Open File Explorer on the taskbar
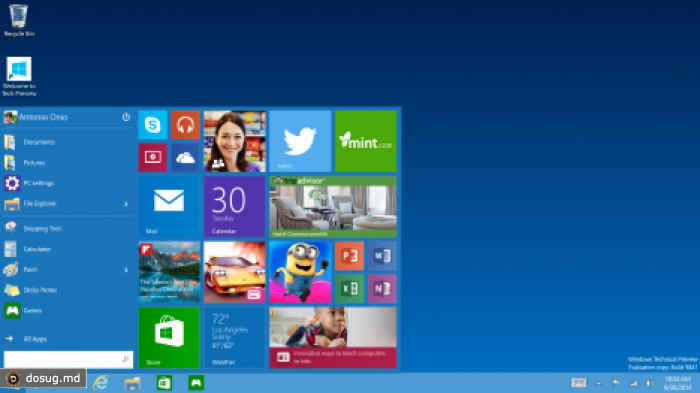This screenshot has width=700, height=393. pyautogui.click(x=133, y=383)
